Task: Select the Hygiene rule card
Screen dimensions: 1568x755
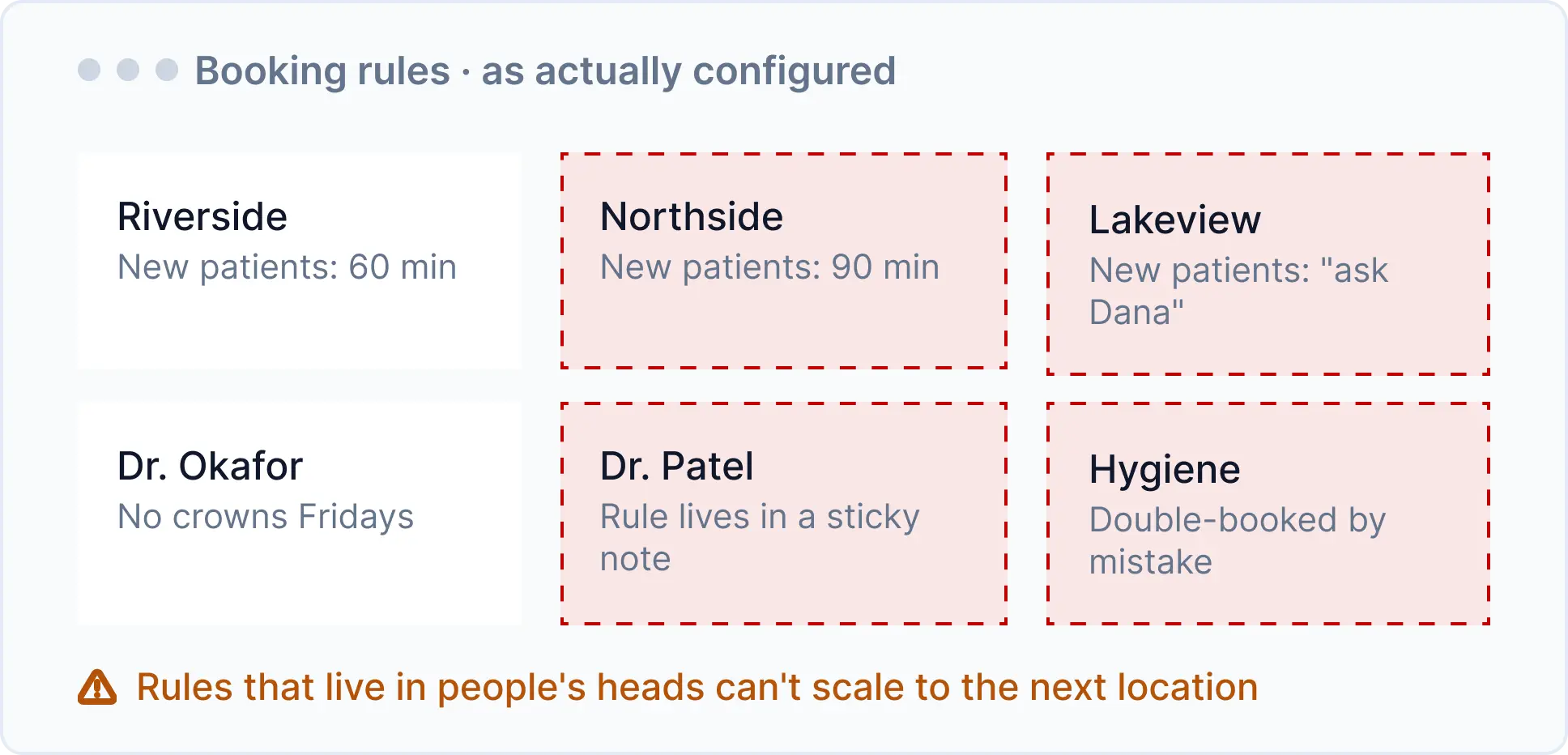Action: [1268, 514]
